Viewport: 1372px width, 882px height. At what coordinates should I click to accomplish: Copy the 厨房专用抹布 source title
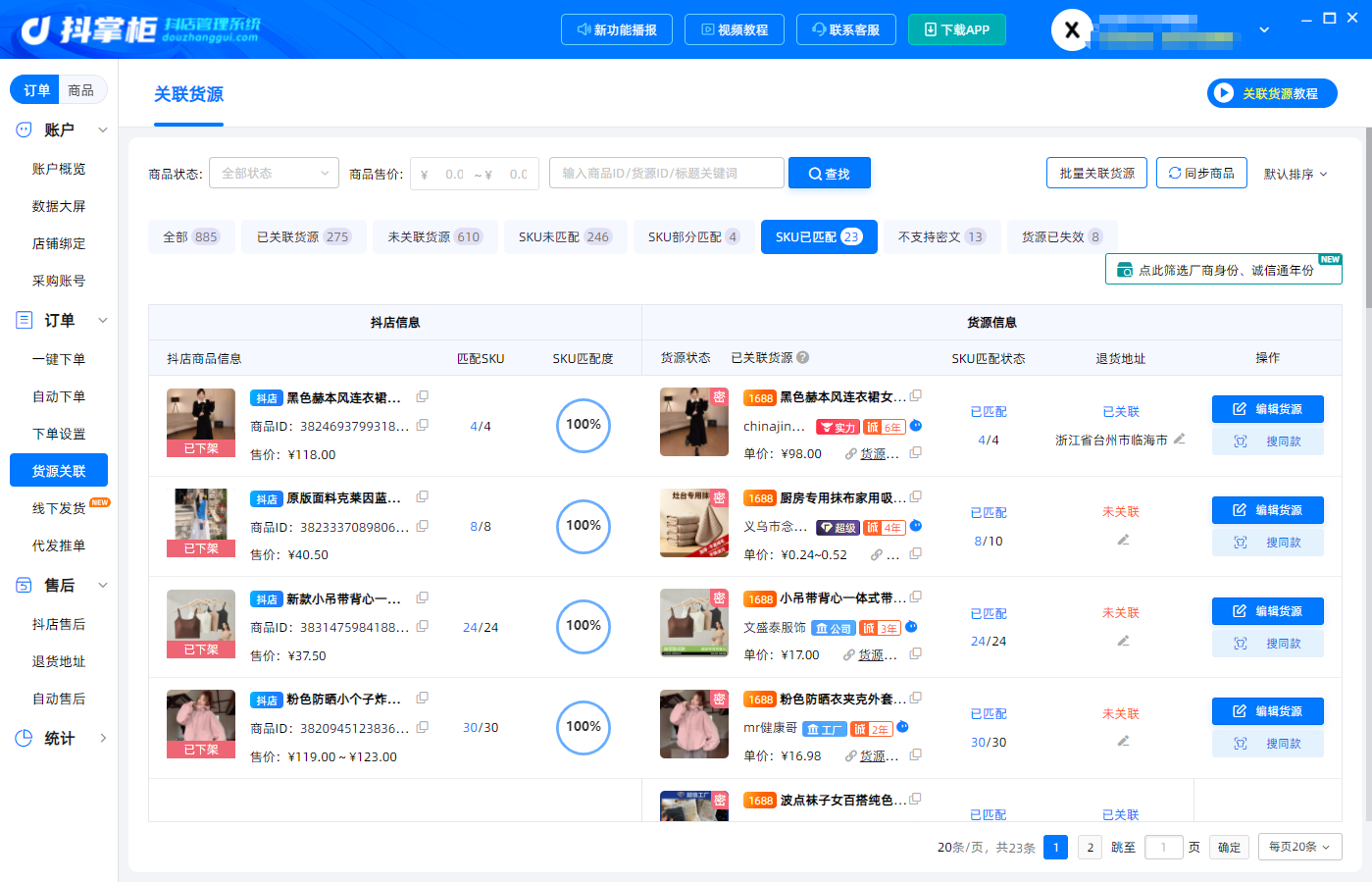coord(915,497)
